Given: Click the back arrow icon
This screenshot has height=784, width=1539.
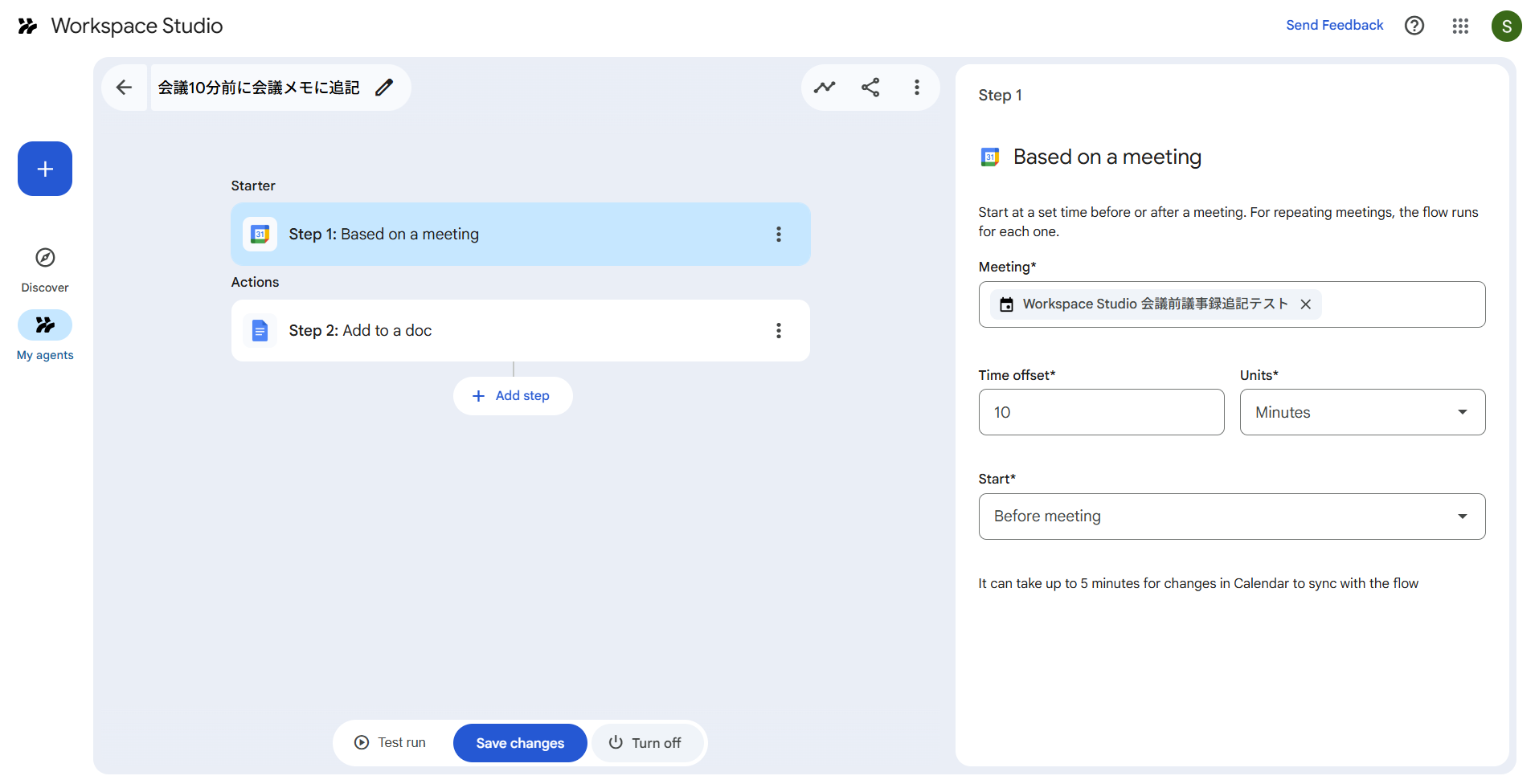Looking at the screenshot, I should click(x=124, y=88).
